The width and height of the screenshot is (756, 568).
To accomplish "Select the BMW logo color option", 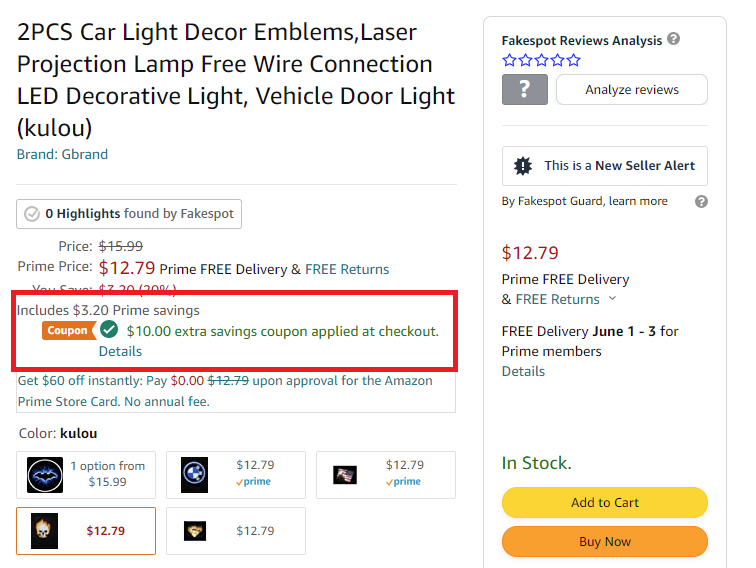I will (x=236, y=475).
